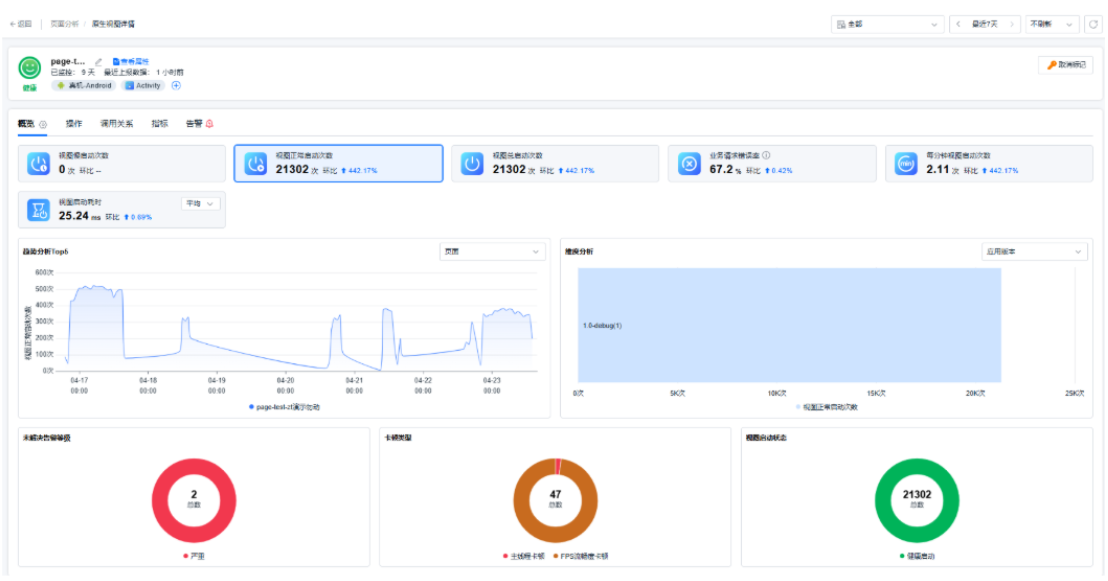Click the alarm bell icon on 告警 tab
Screen dimensions: 1108x581
[209, 124]
